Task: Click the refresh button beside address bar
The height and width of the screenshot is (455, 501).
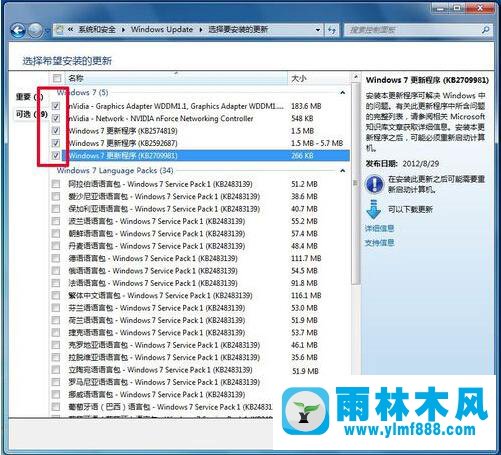Action: pyautogui.click(x=332, y=30)
